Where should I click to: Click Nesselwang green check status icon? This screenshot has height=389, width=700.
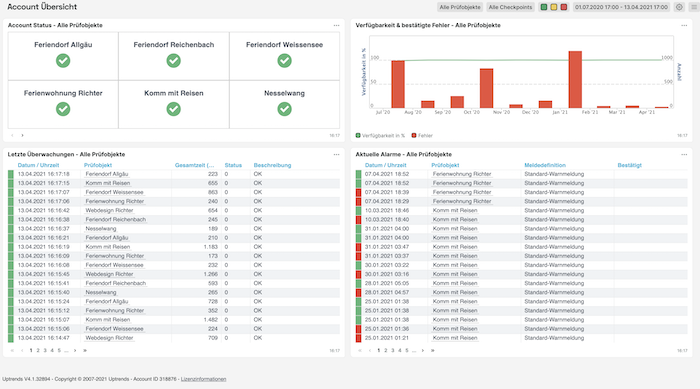point(284,109)
